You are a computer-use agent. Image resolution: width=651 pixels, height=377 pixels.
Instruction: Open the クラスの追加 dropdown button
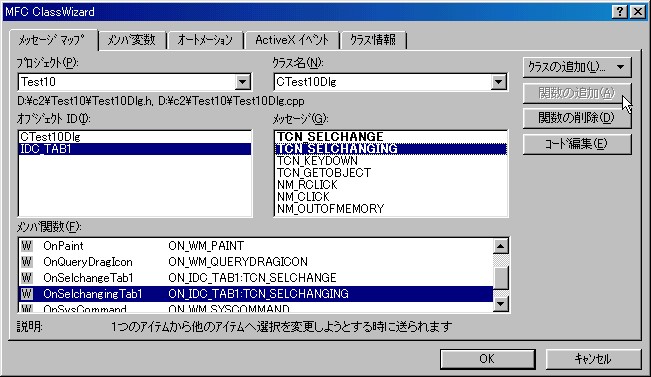point(577,67)
